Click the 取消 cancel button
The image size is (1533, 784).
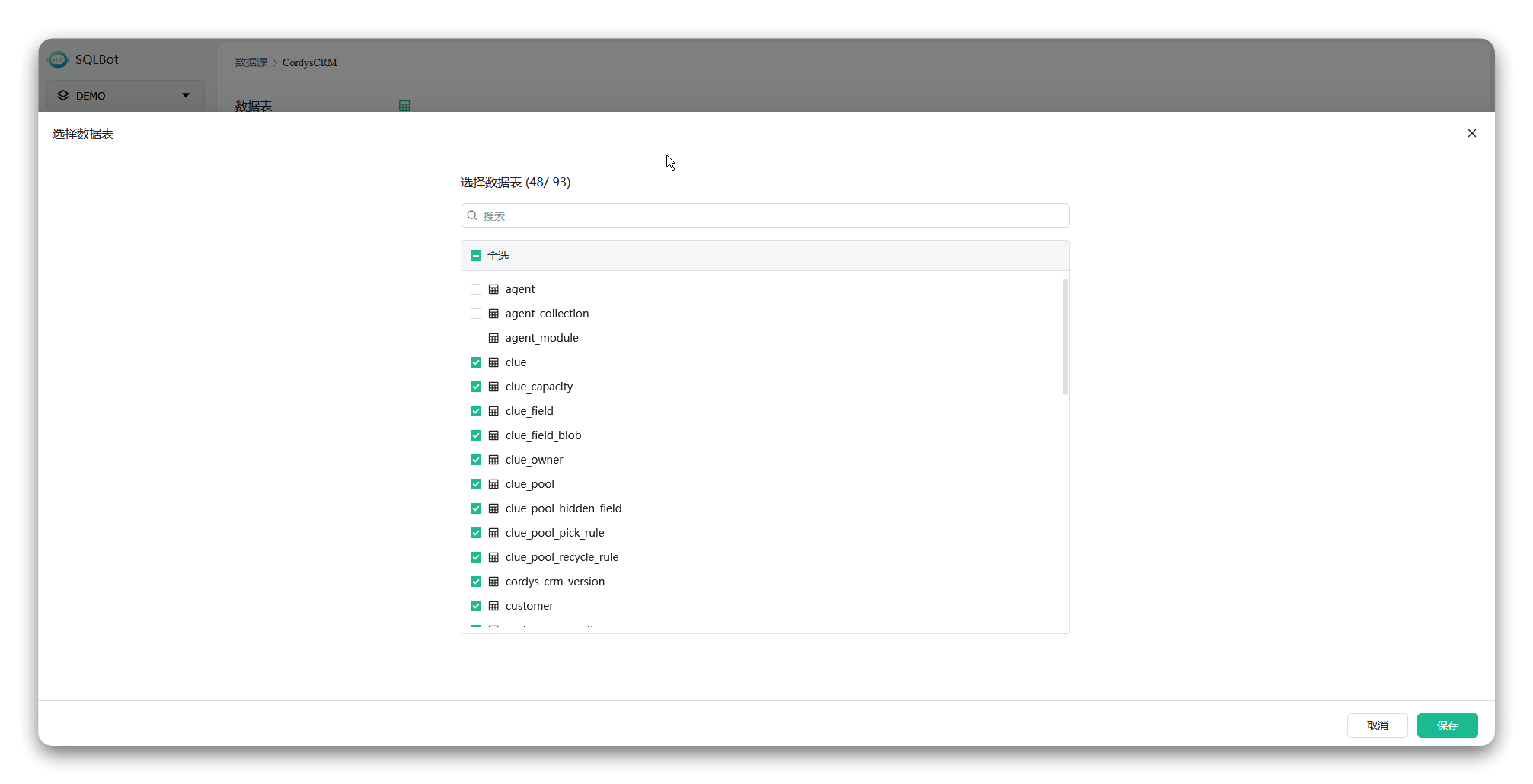1377,725
